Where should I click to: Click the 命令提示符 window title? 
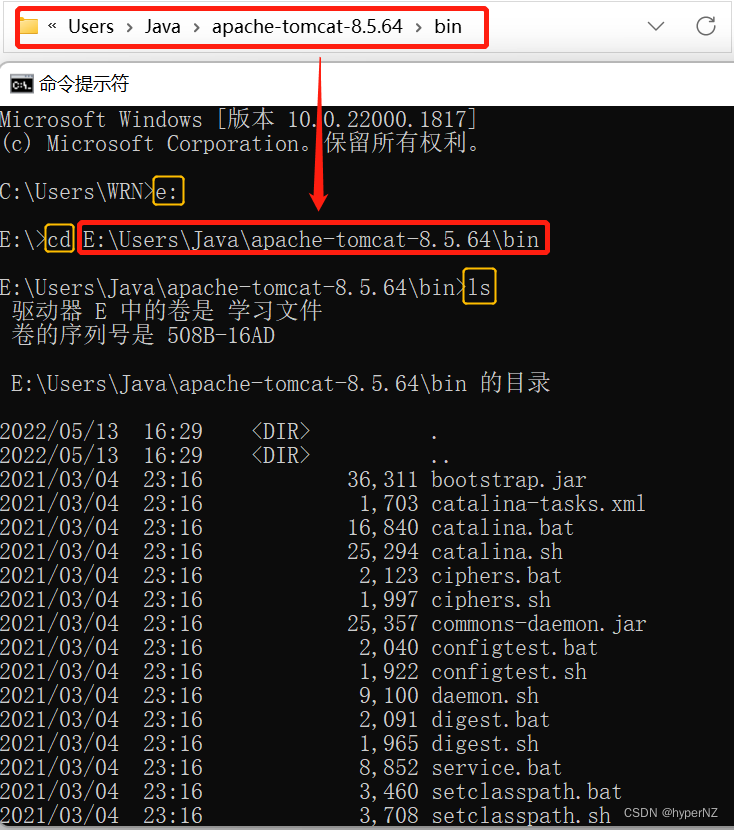[x=84, y=84]
